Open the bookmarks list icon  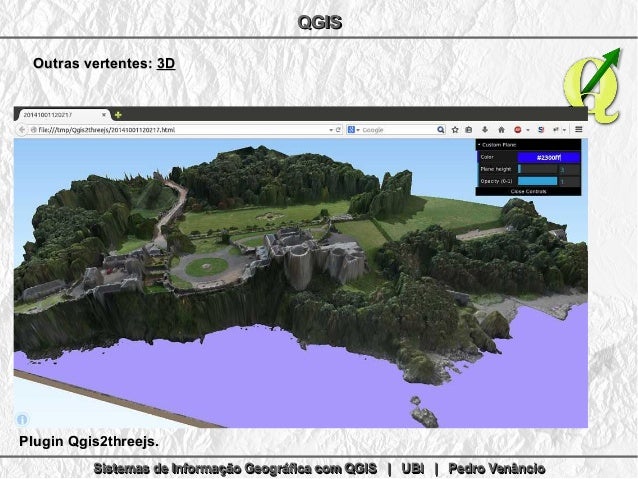pos(469,130)
